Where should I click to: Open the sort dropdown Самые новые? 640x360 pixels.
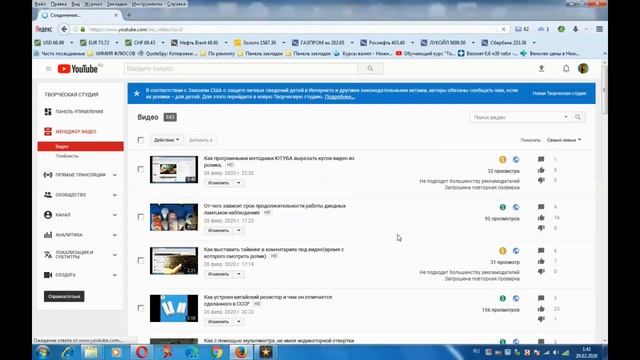coord(564,140)
